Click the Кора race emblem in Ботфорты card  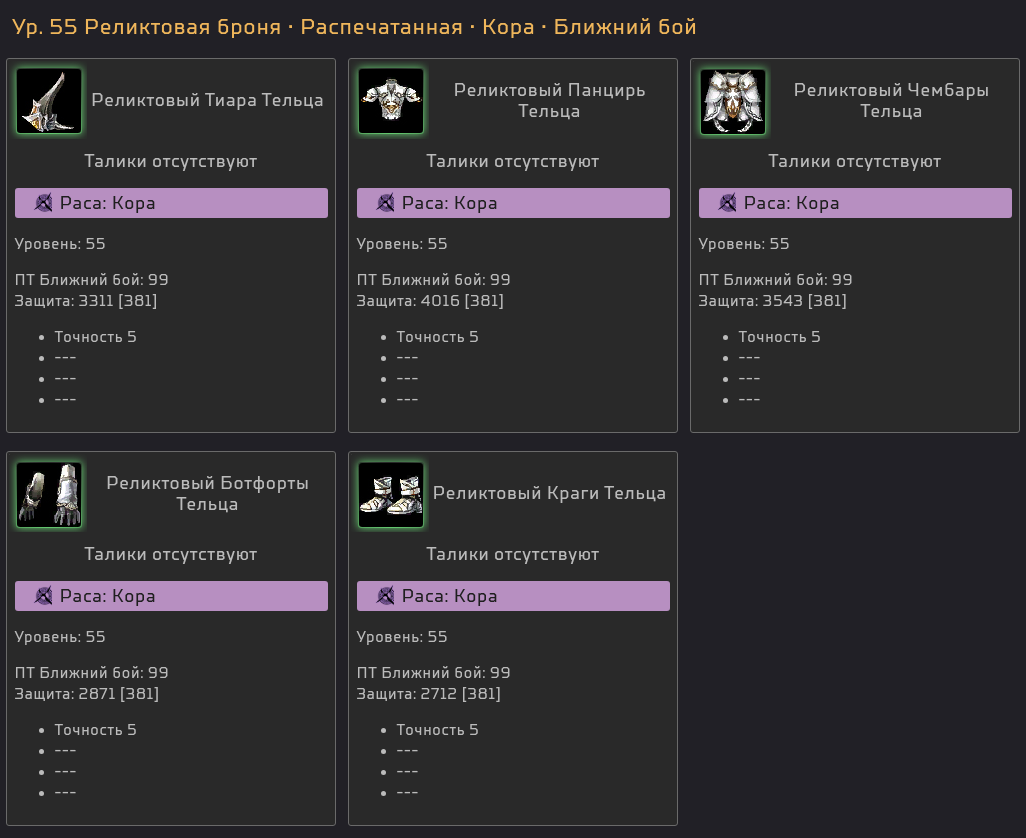tap(44, 596)
